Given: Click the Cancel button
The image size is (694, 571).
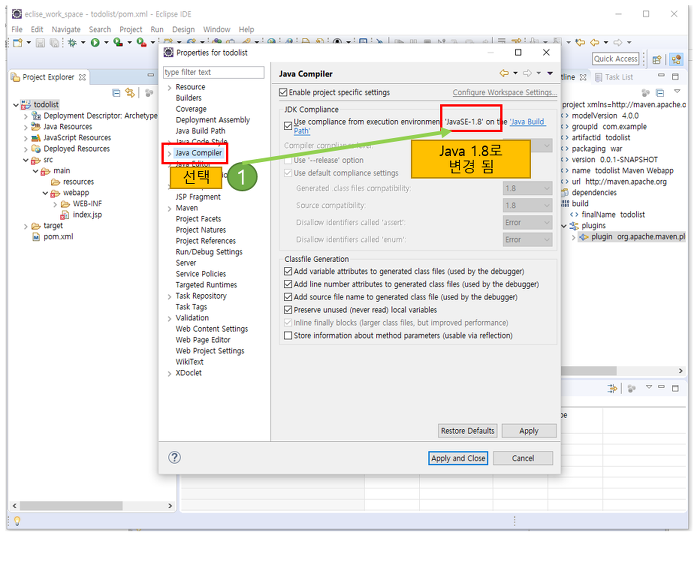Looking at the screenshot, I should (x=523, y=458).
